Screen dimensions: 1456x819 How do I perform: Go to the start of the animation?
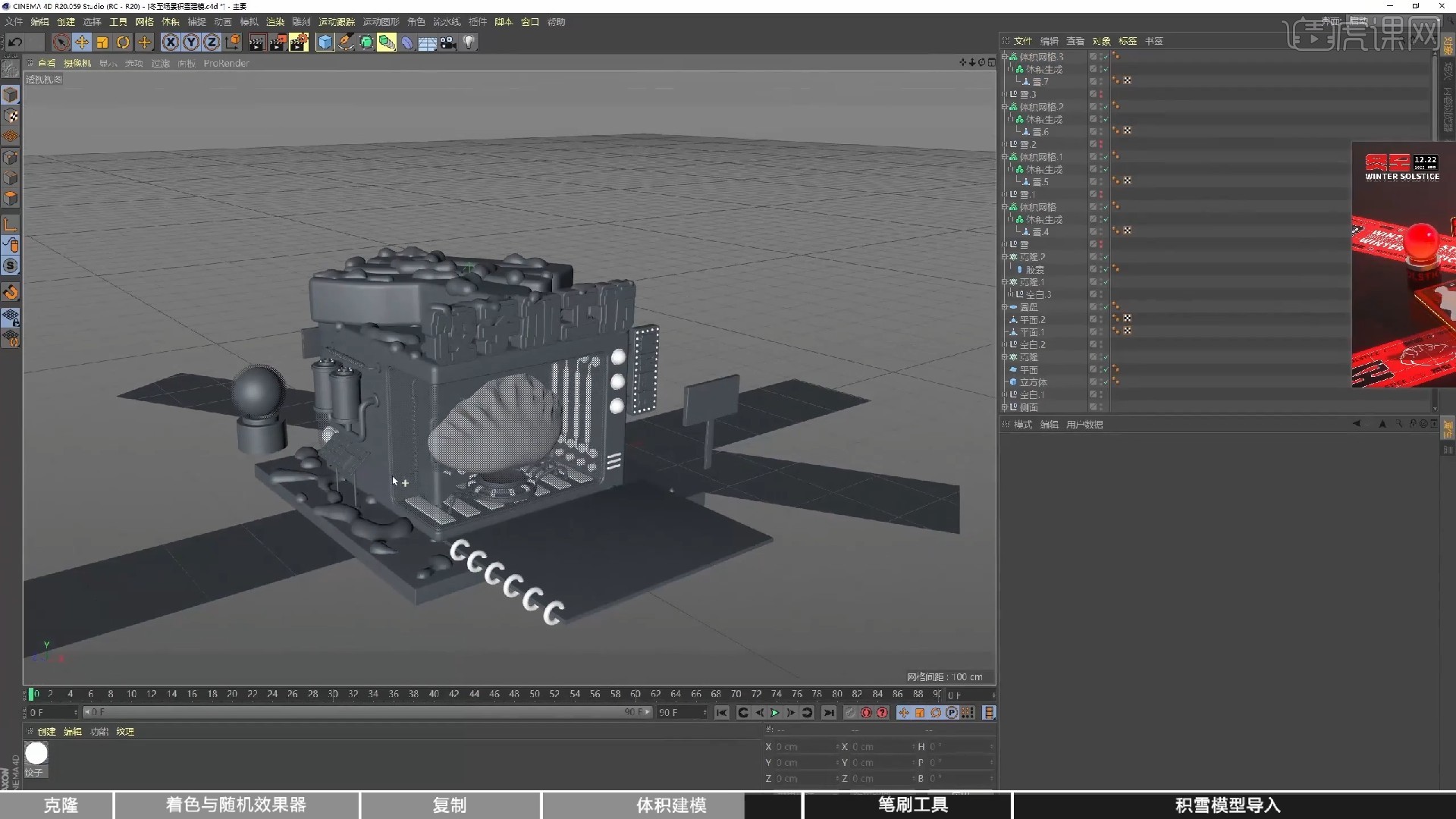click(721, 713)
